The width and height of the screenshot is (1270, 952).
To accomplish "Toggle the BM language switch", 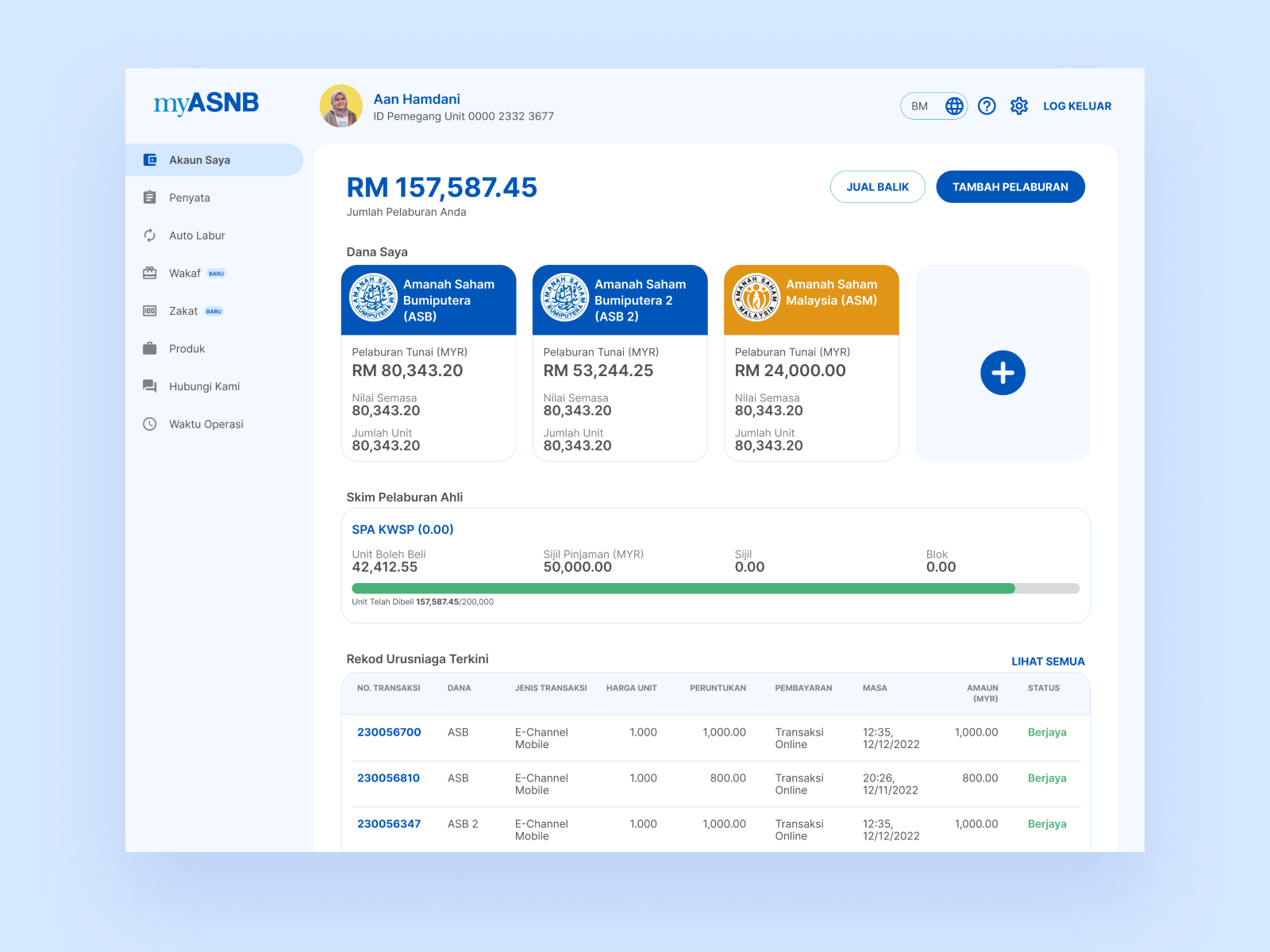I will click(934, 106).
